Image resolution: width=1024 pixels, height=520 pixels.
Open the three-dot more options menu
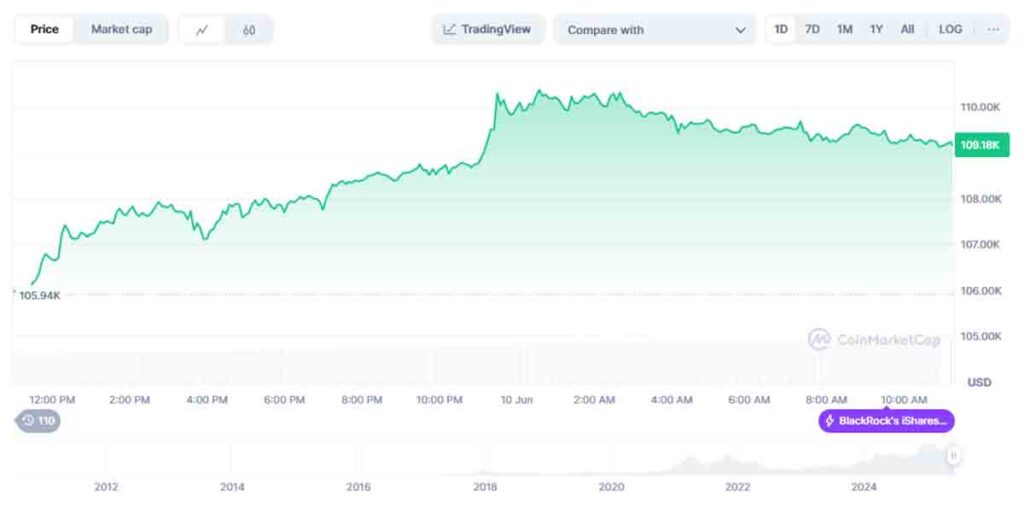tap(993, 29)
